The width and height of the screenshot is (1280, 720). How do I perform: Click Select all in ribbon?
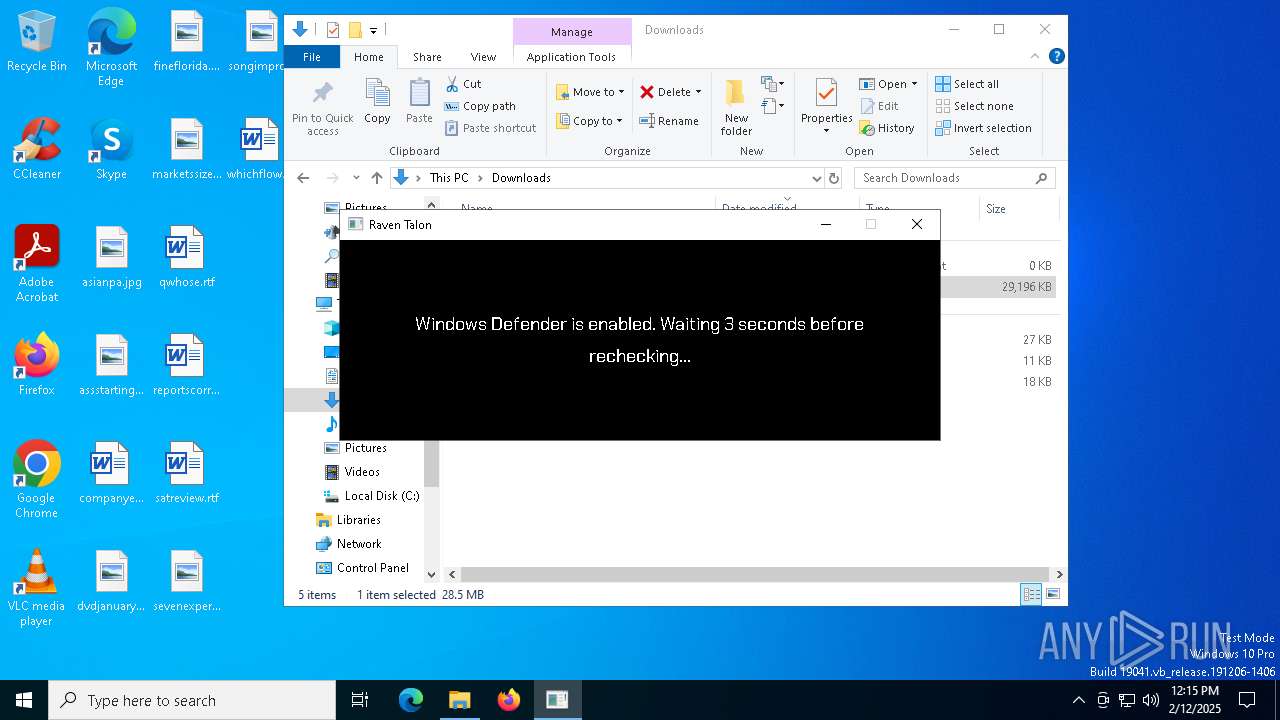pyautogui.click(x=967, y=84)
